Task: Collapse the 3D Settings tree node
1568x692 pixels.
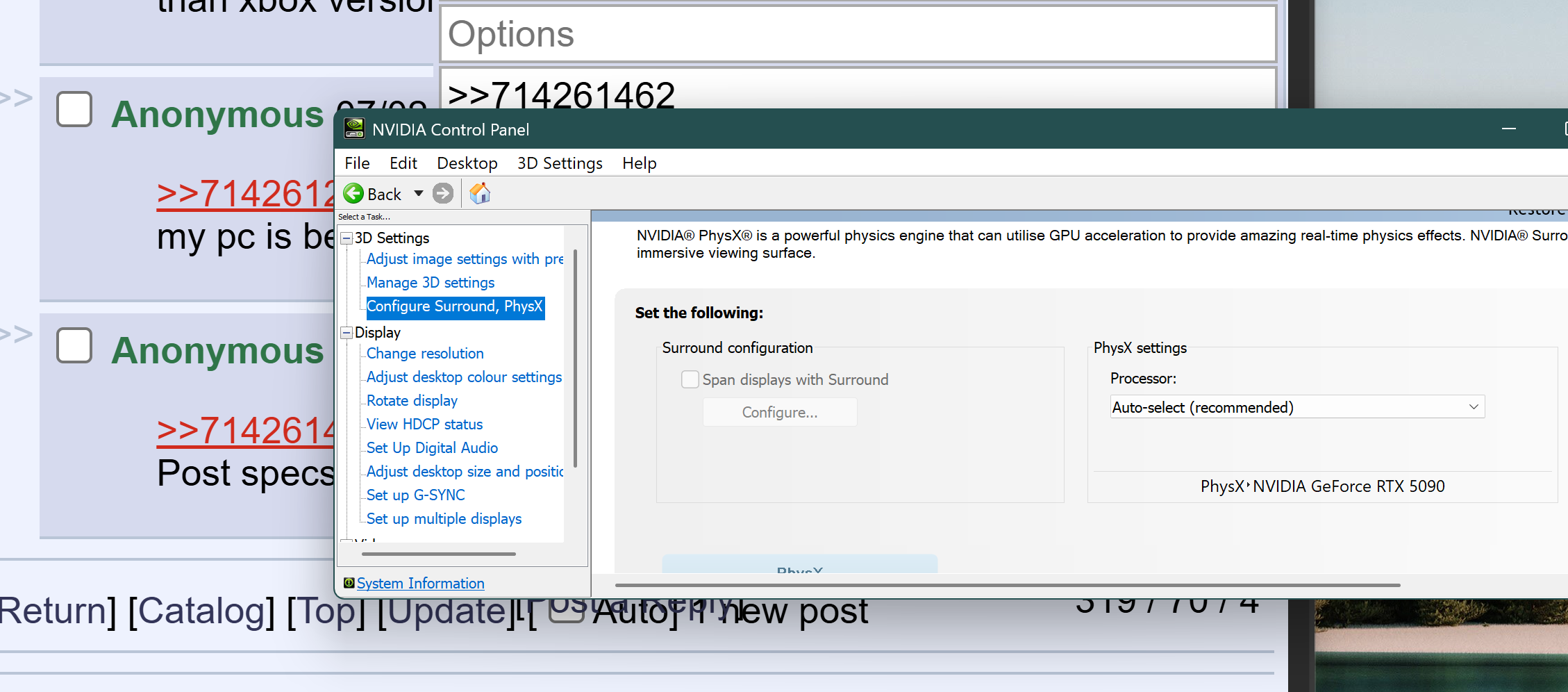Action: [x=347, y=238]
